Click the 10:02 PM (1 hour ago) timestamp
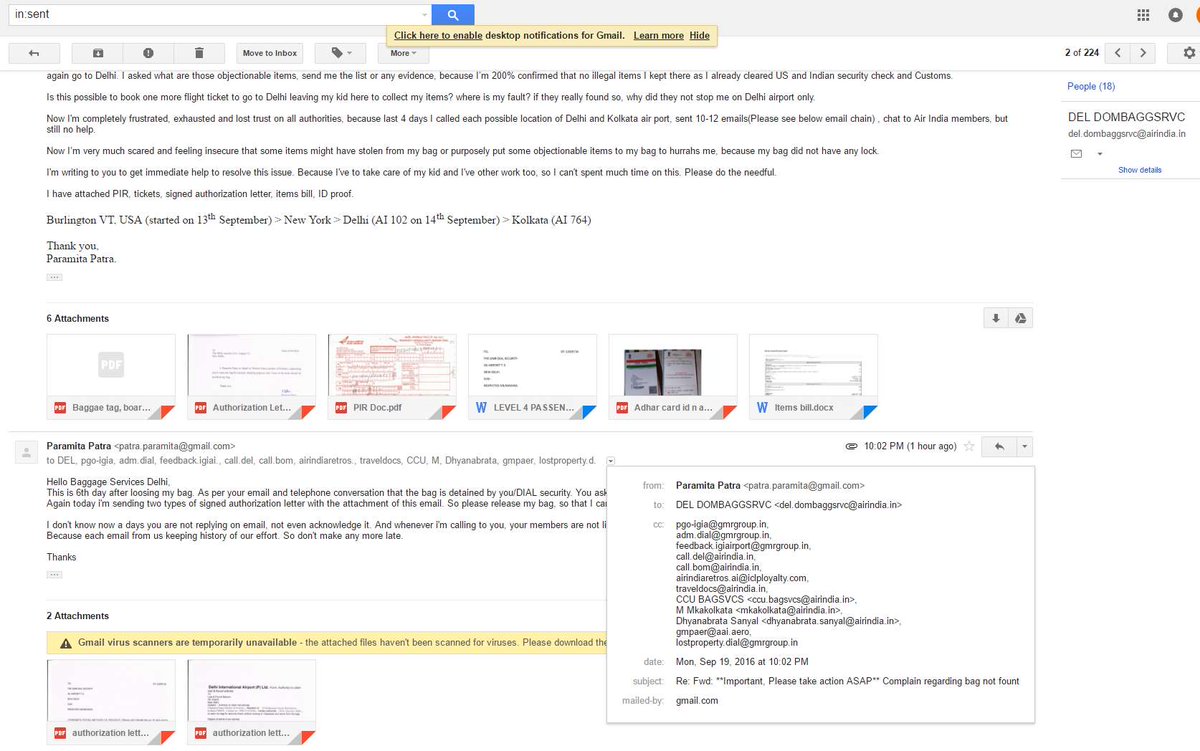 910,446
